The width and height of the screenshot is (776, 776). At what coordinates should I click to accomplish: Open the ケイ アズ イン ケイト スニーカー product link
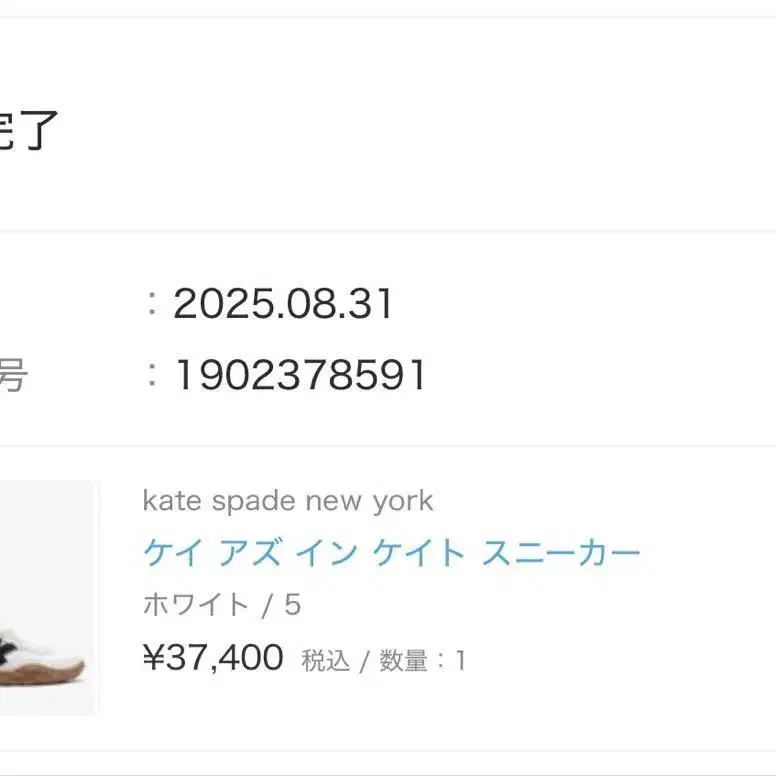391,553
